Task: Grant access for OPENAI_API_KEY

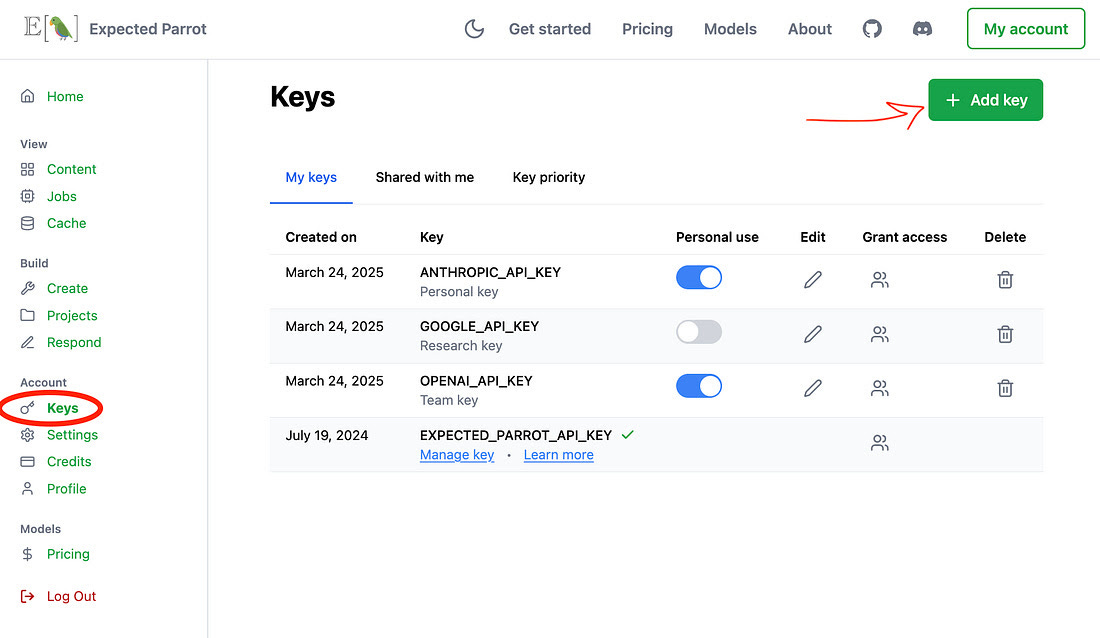Action: tap(880, 388)
